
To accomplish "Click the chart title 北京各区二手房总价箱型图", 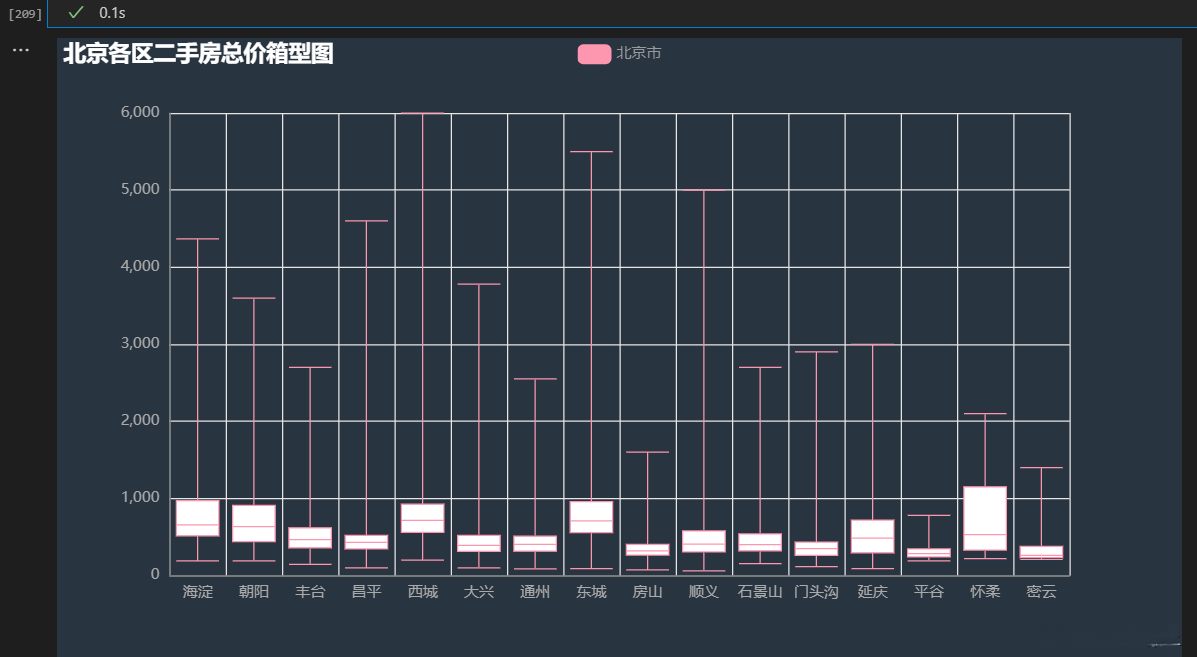I will (198, 53).
